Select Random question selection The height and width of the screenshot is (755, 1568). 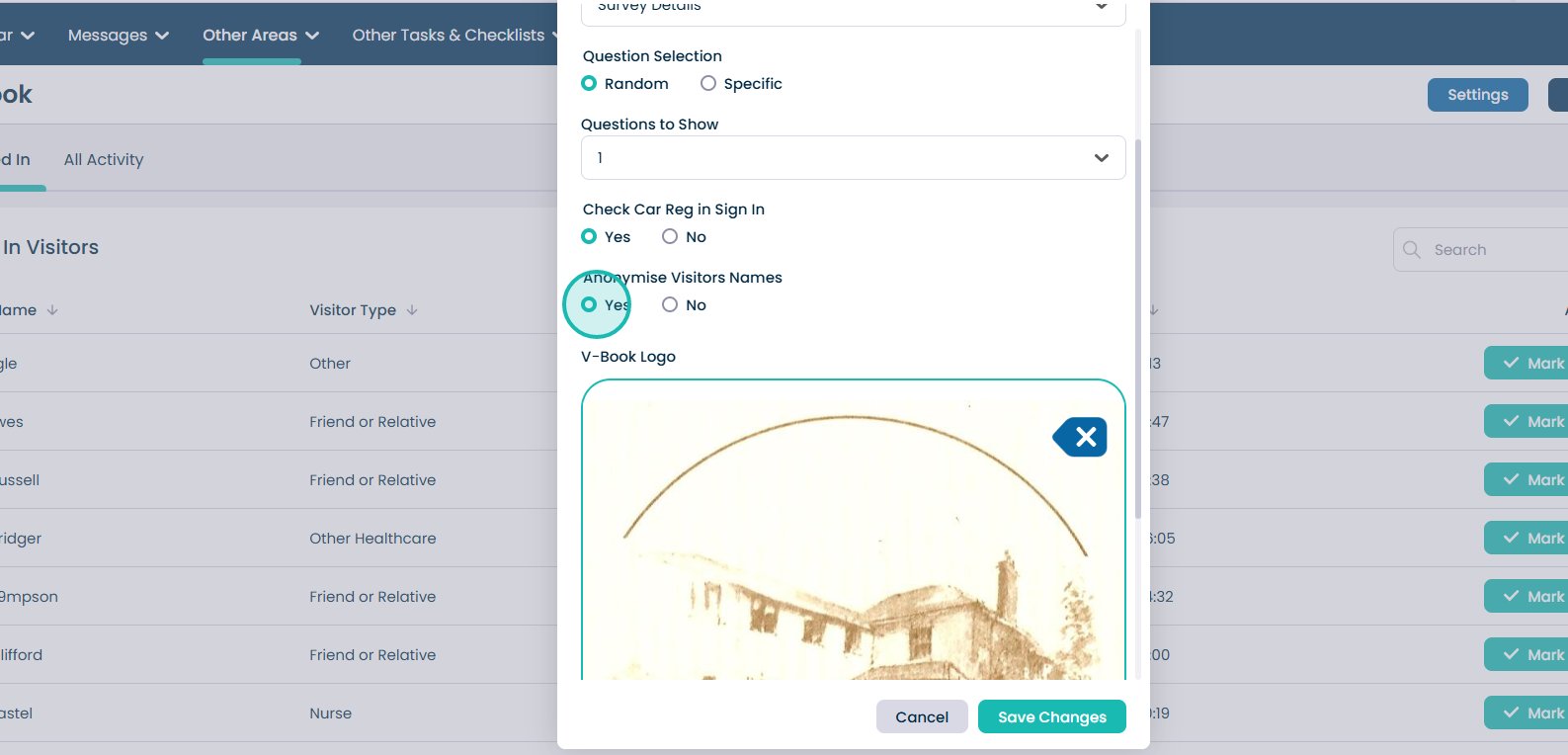[x=589, y=84]
